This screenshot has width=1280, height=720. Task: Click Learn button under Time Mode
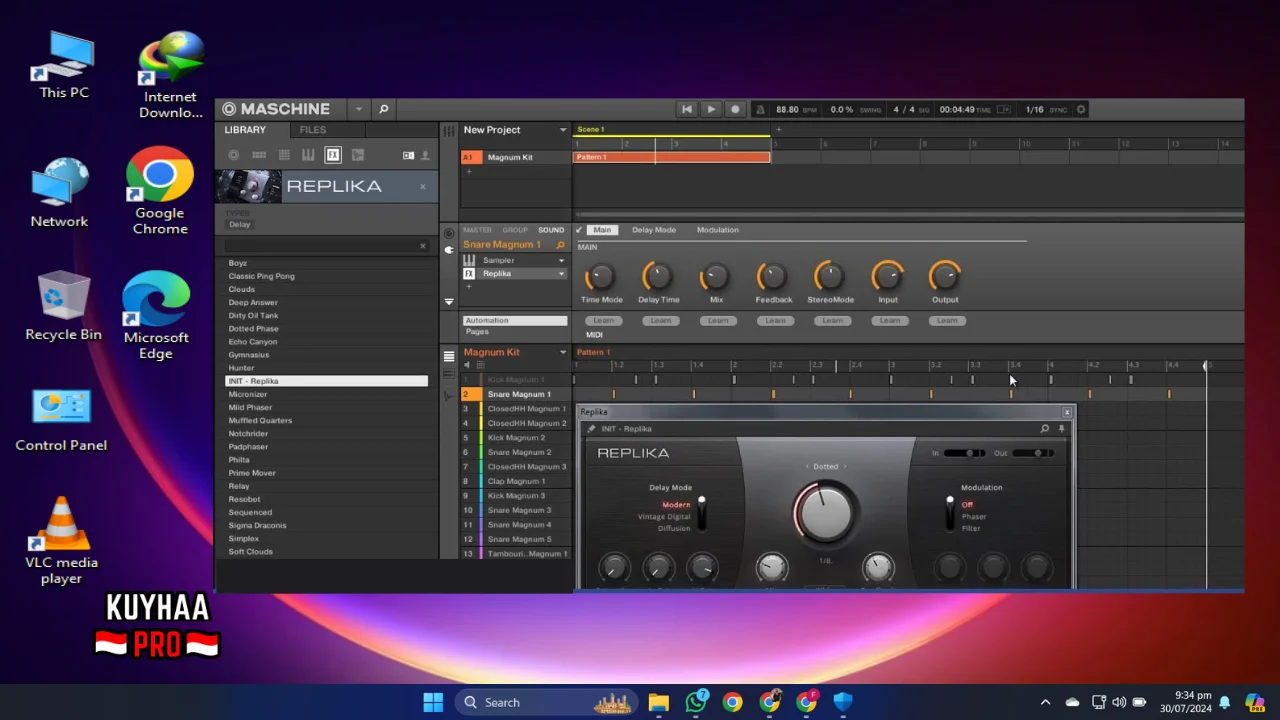[x=603, y=321]
